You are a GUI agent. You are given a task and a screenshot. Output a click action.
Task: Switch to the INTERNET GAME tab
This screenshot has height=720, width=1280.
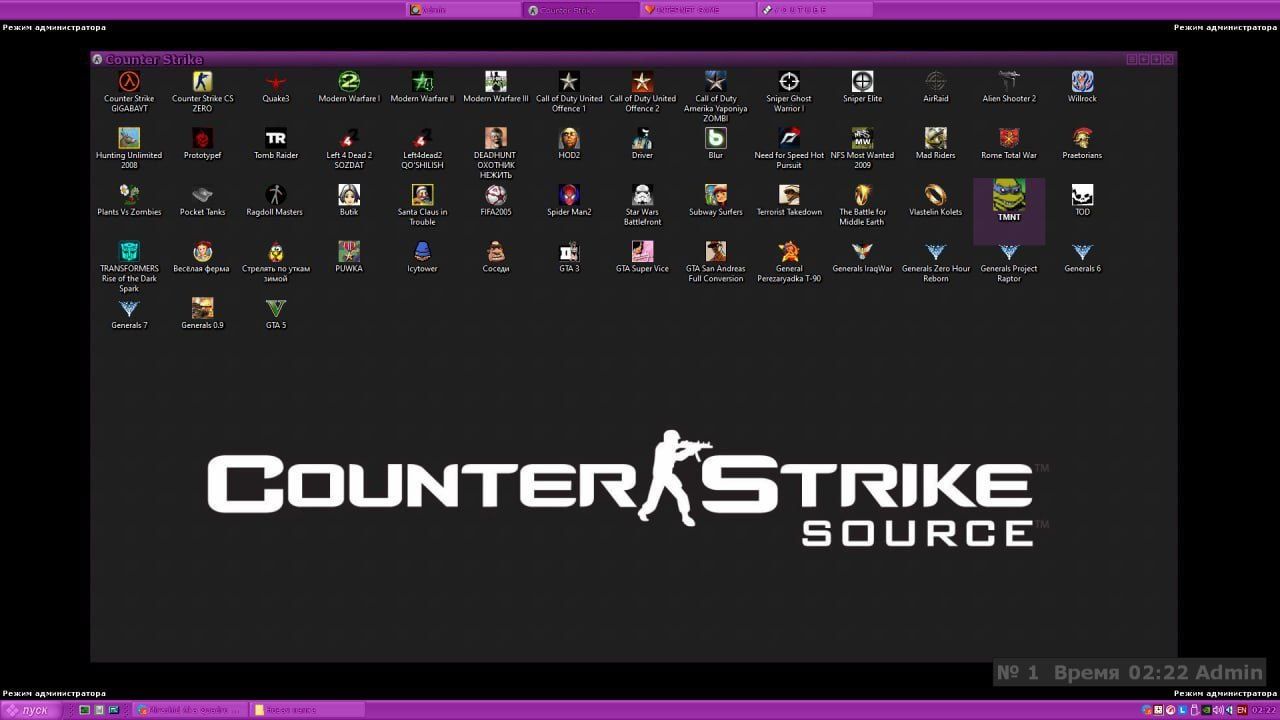point(698,10)
